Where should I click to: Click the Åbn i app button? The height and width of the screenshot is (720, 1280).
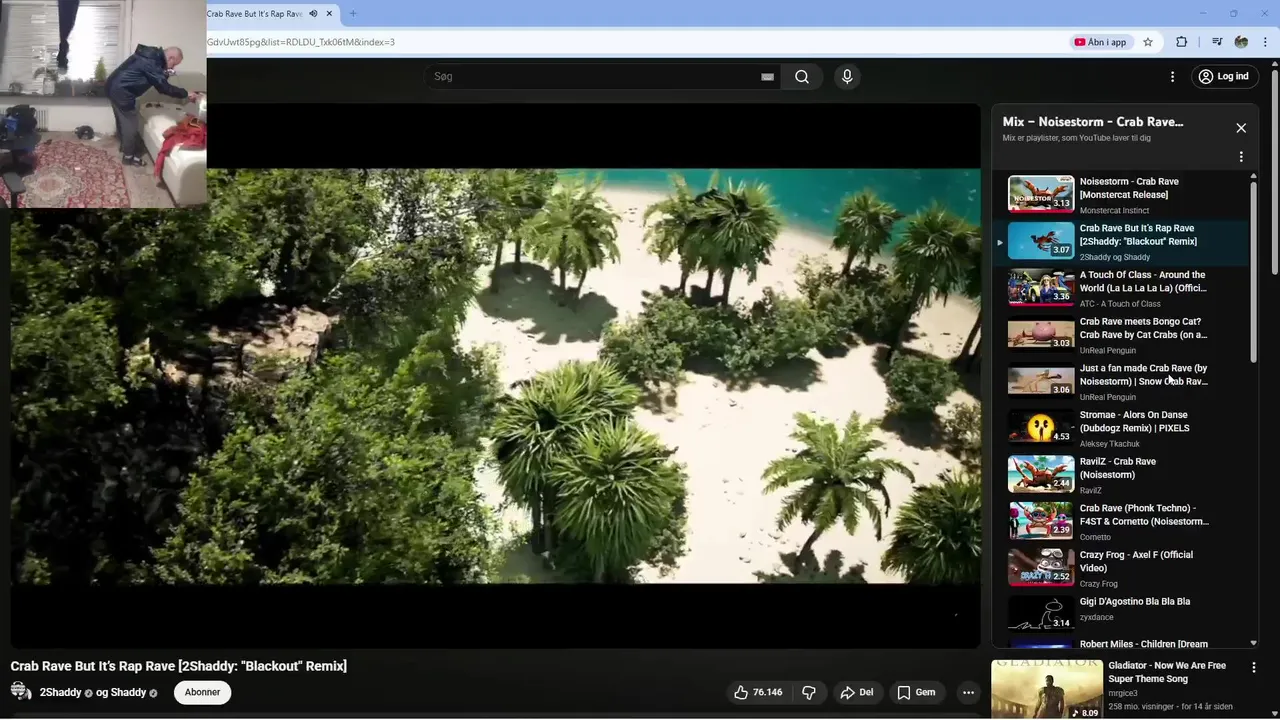point(1100,42)
